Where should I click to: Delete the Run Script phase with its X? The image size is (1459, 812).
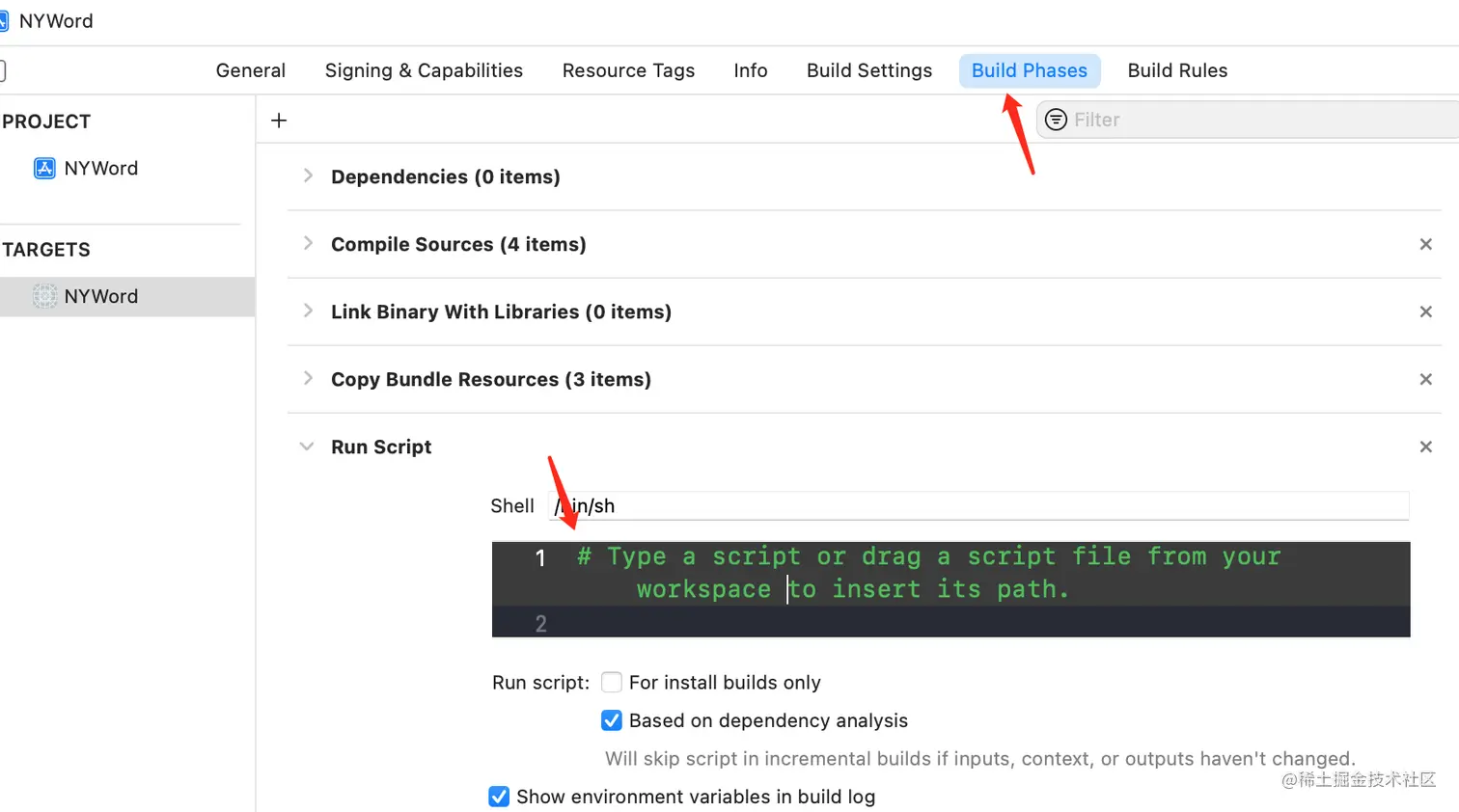[1425, 447]
